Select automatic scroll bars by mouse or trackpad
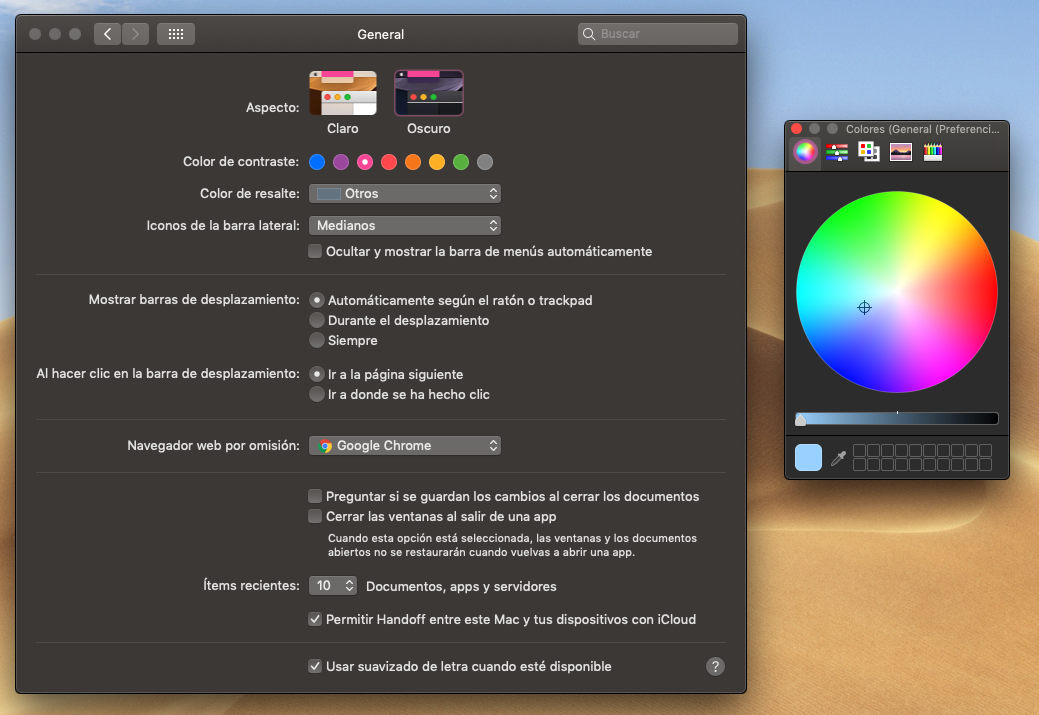1039x715 pixels. click(x=317, y=300)
